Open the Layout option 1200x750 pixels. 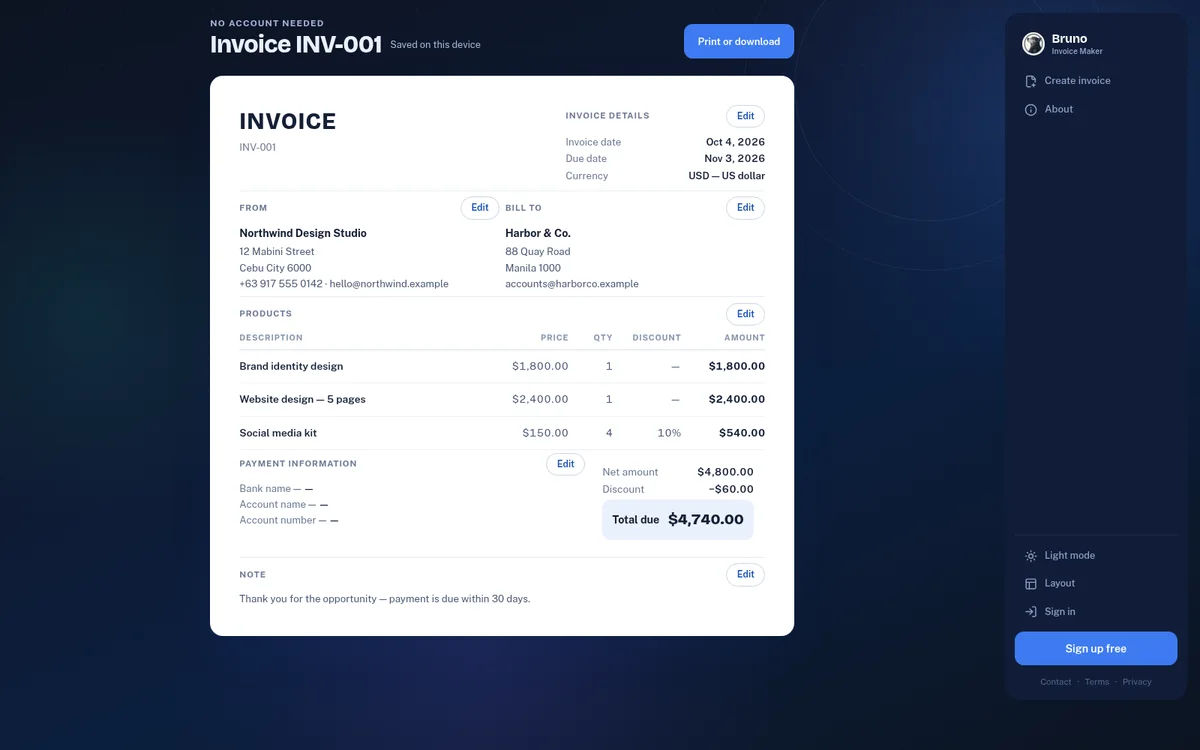(1096, 584)
